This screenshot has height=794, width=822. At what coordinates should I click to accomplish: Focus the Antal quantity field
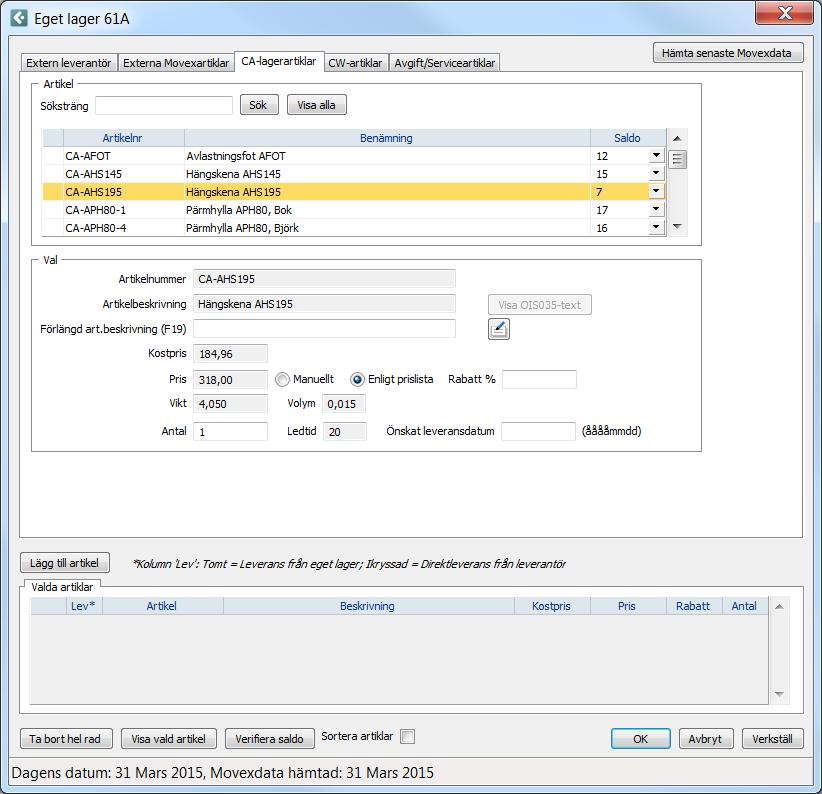(230, 431)
